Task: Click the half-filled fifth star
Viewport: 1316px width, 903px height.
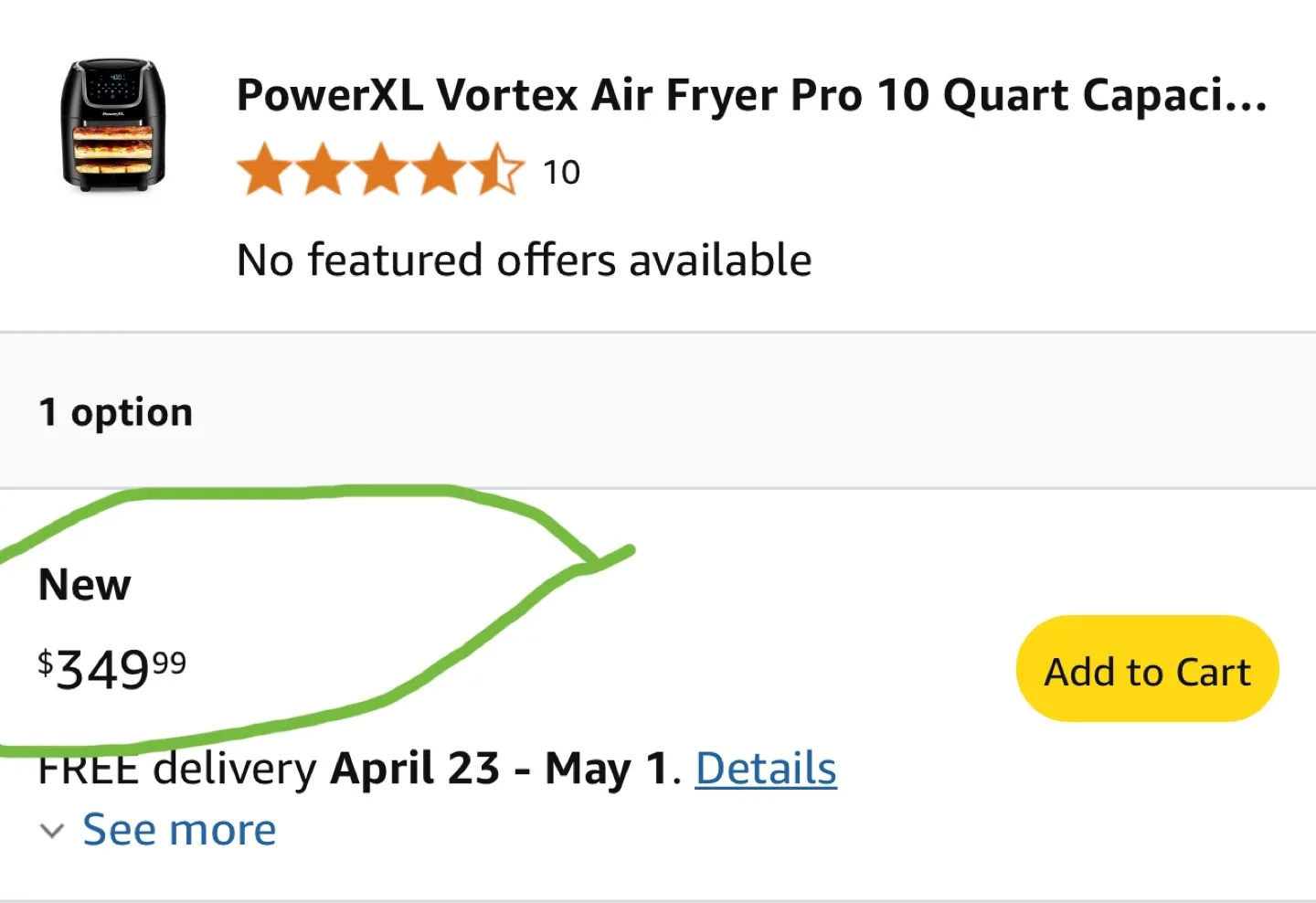Action: pos(501,169)
